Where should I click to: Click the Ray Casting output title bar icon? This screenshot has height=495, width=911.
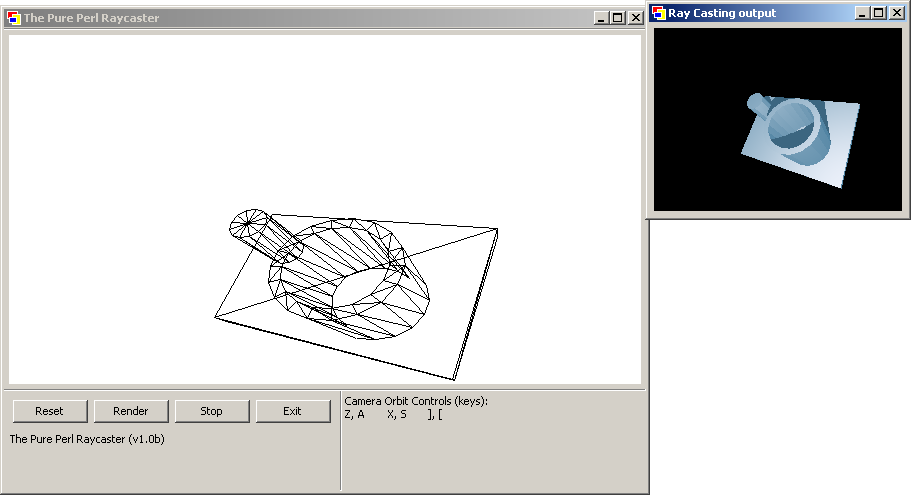tap(659, 13)
